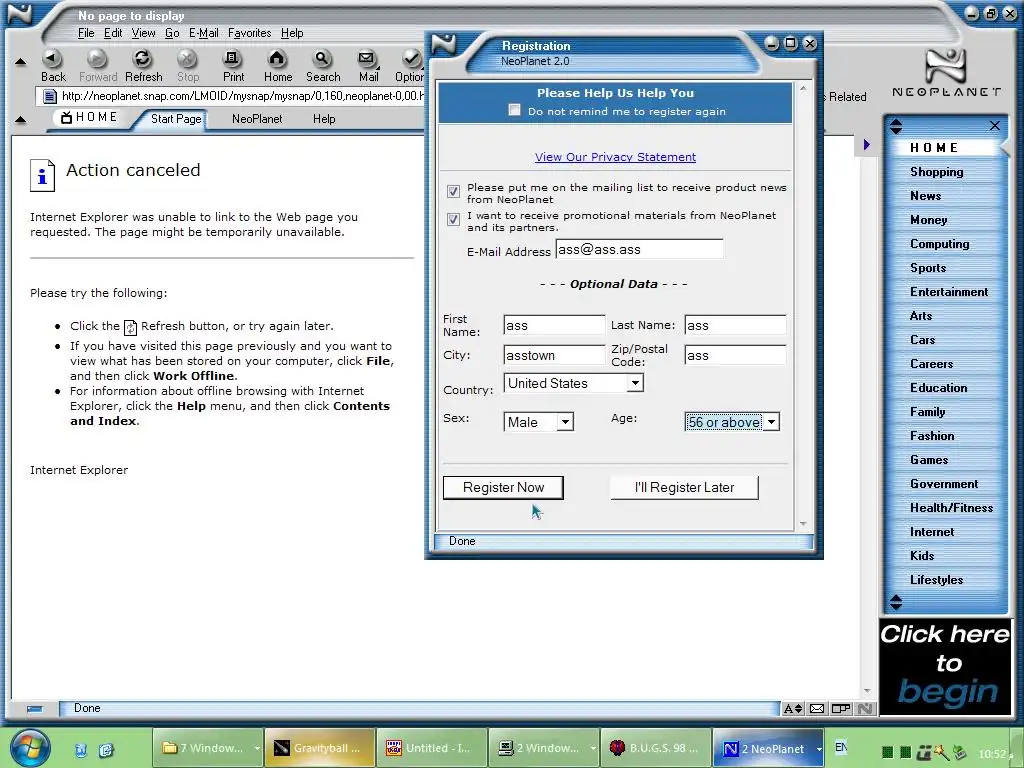Click the blue arrow expander beside the sidebar

click(867, 144)
